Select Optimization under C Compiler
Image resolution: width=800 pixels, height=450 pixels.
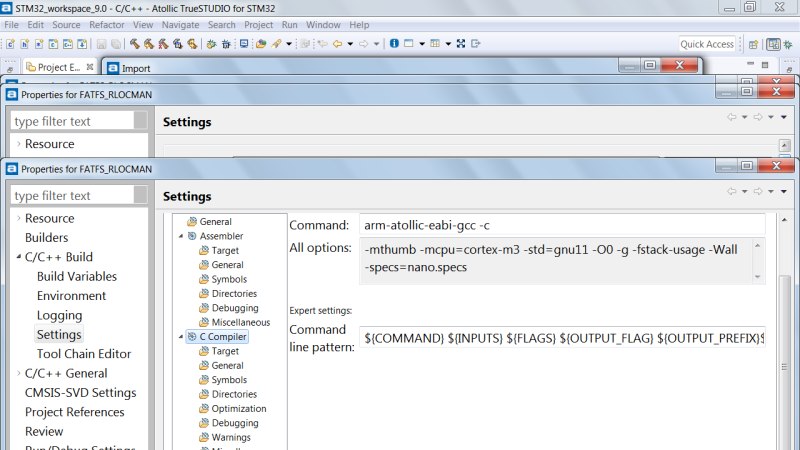(239, 409)
